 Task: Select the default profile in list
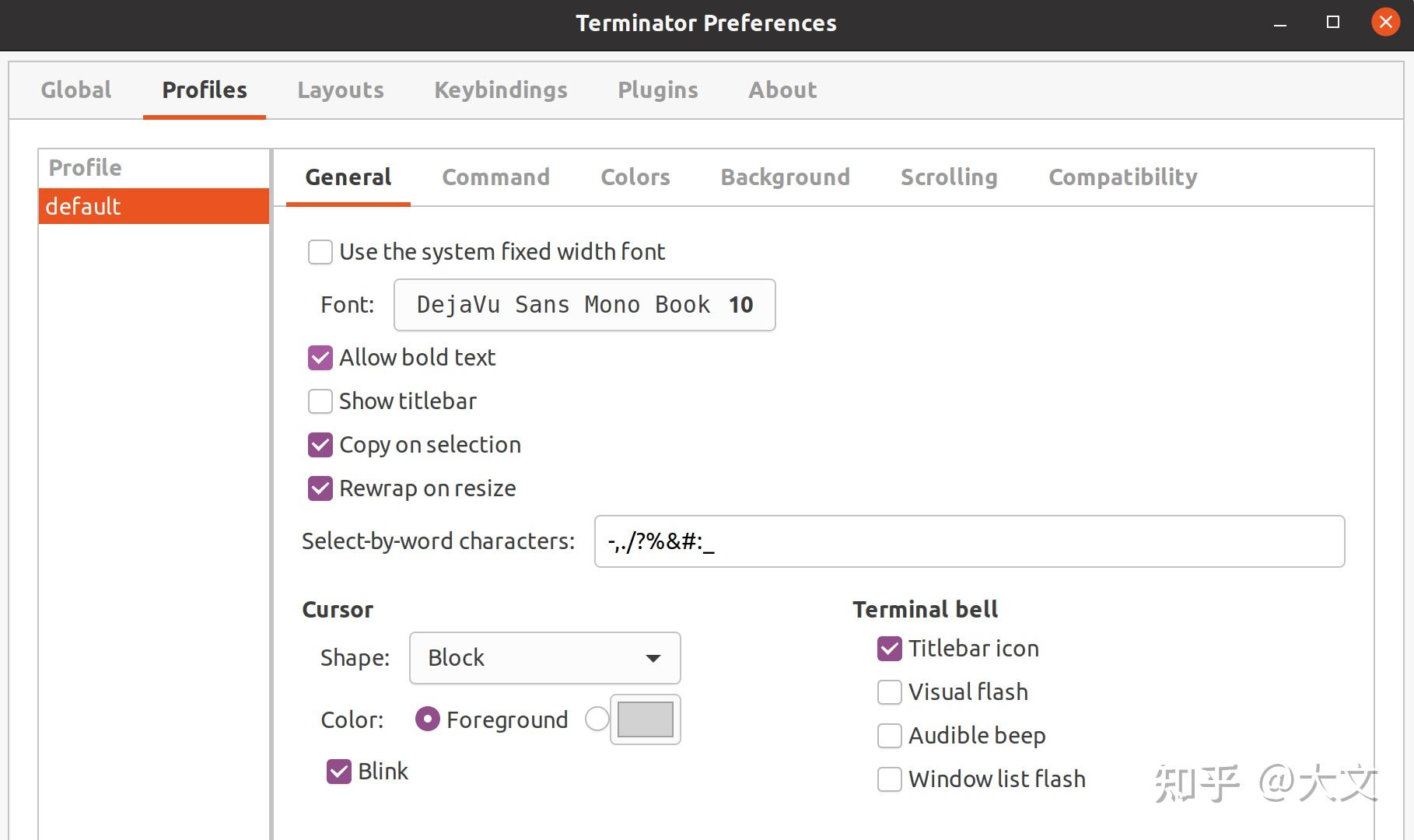pyautogui.click(x=154, y=206)
